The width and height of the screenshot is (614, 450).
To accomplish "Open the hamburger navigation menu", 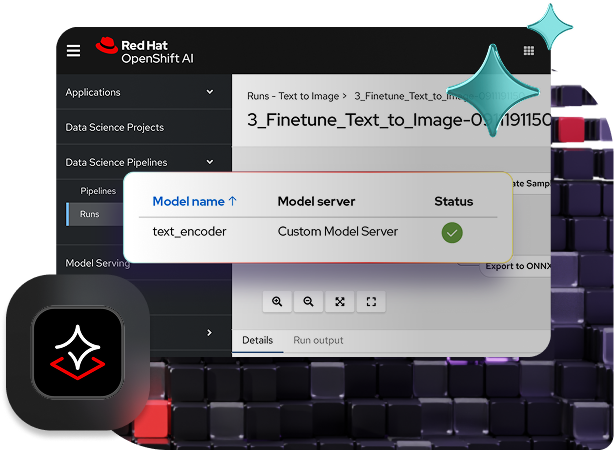I will (73, 51).
